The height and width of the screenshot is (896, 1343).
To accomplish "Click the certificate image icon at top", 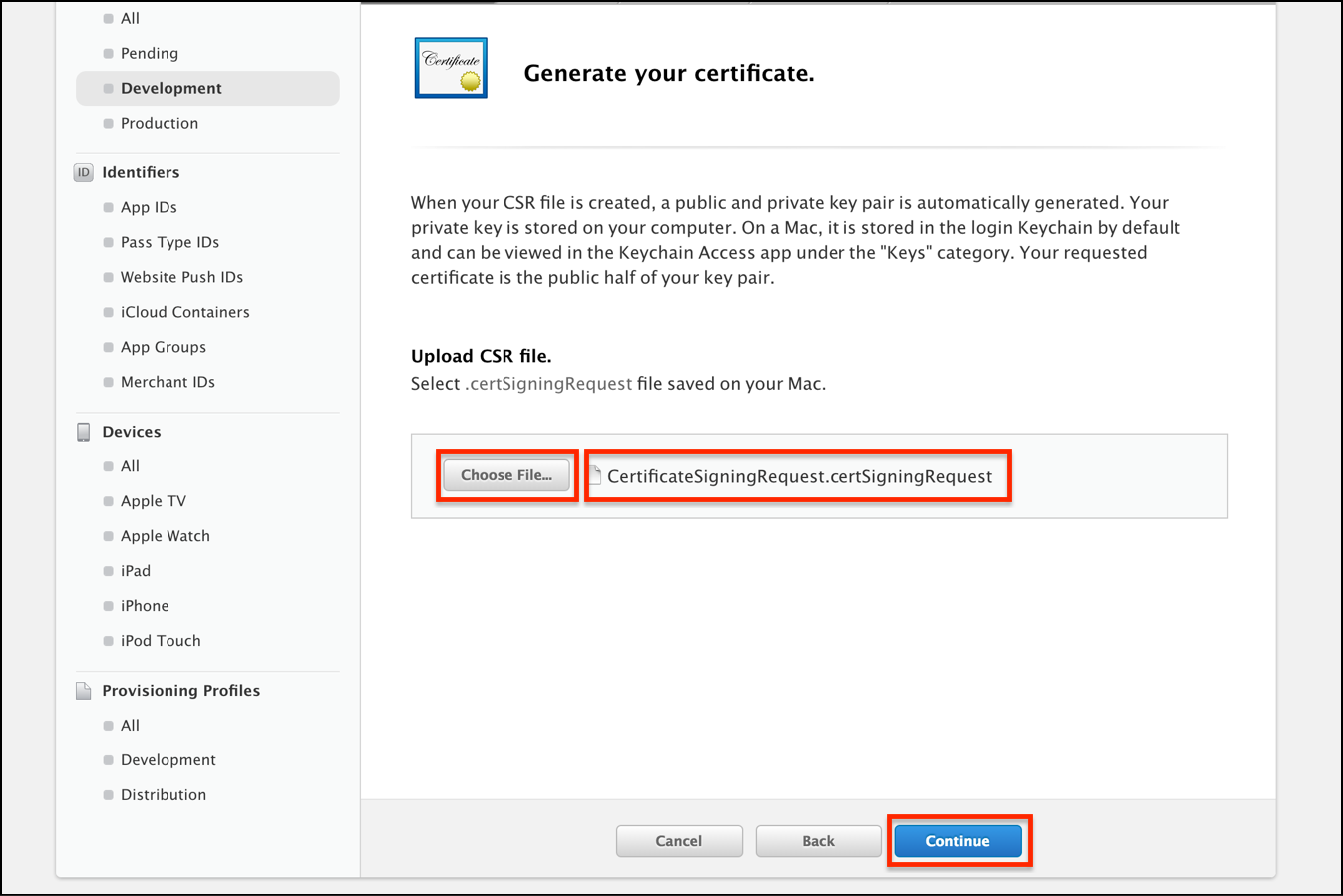I will click(x=450, y=67).
